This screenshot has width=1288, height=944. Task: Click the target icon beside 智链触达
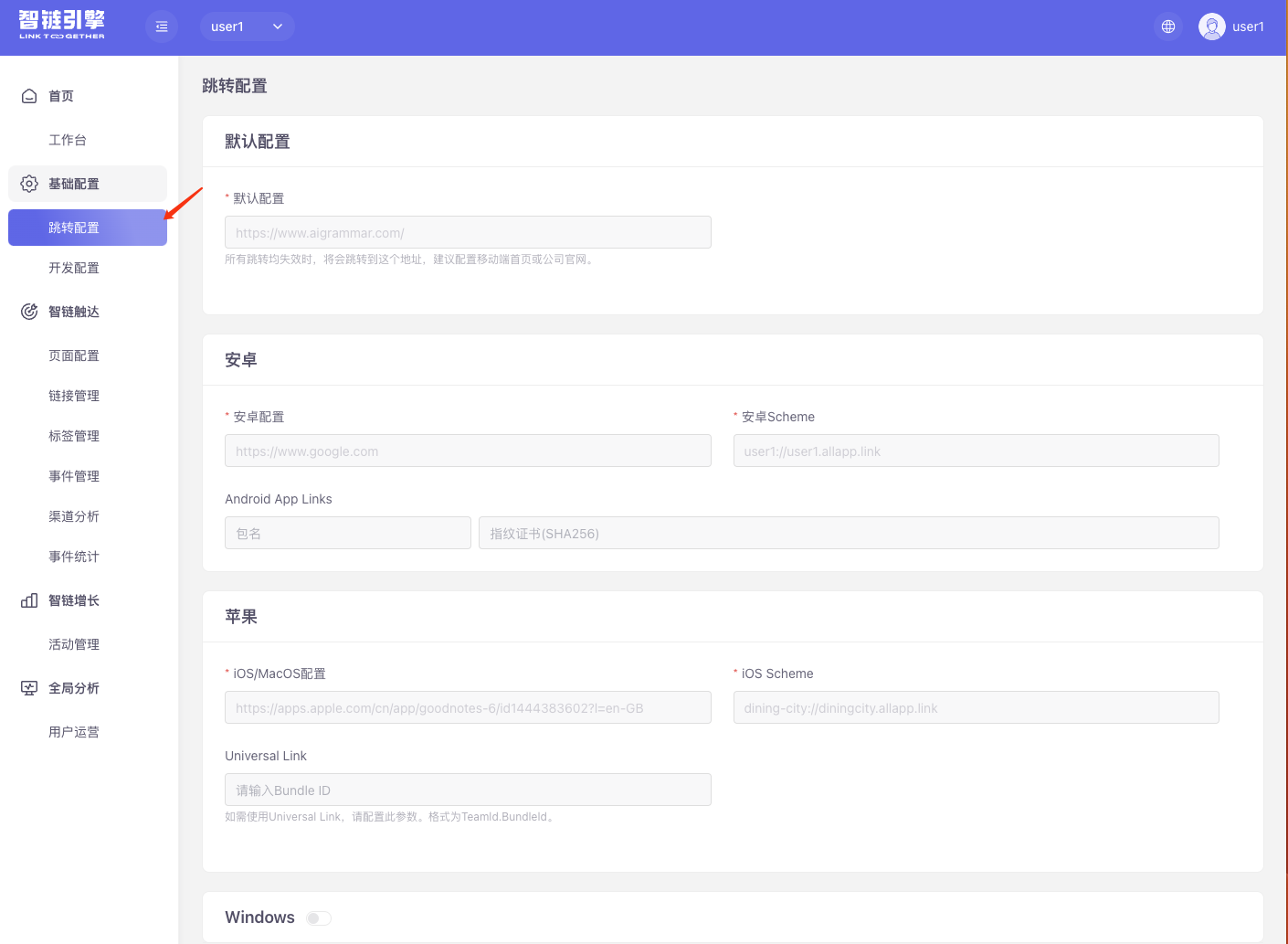click(29, 312)
